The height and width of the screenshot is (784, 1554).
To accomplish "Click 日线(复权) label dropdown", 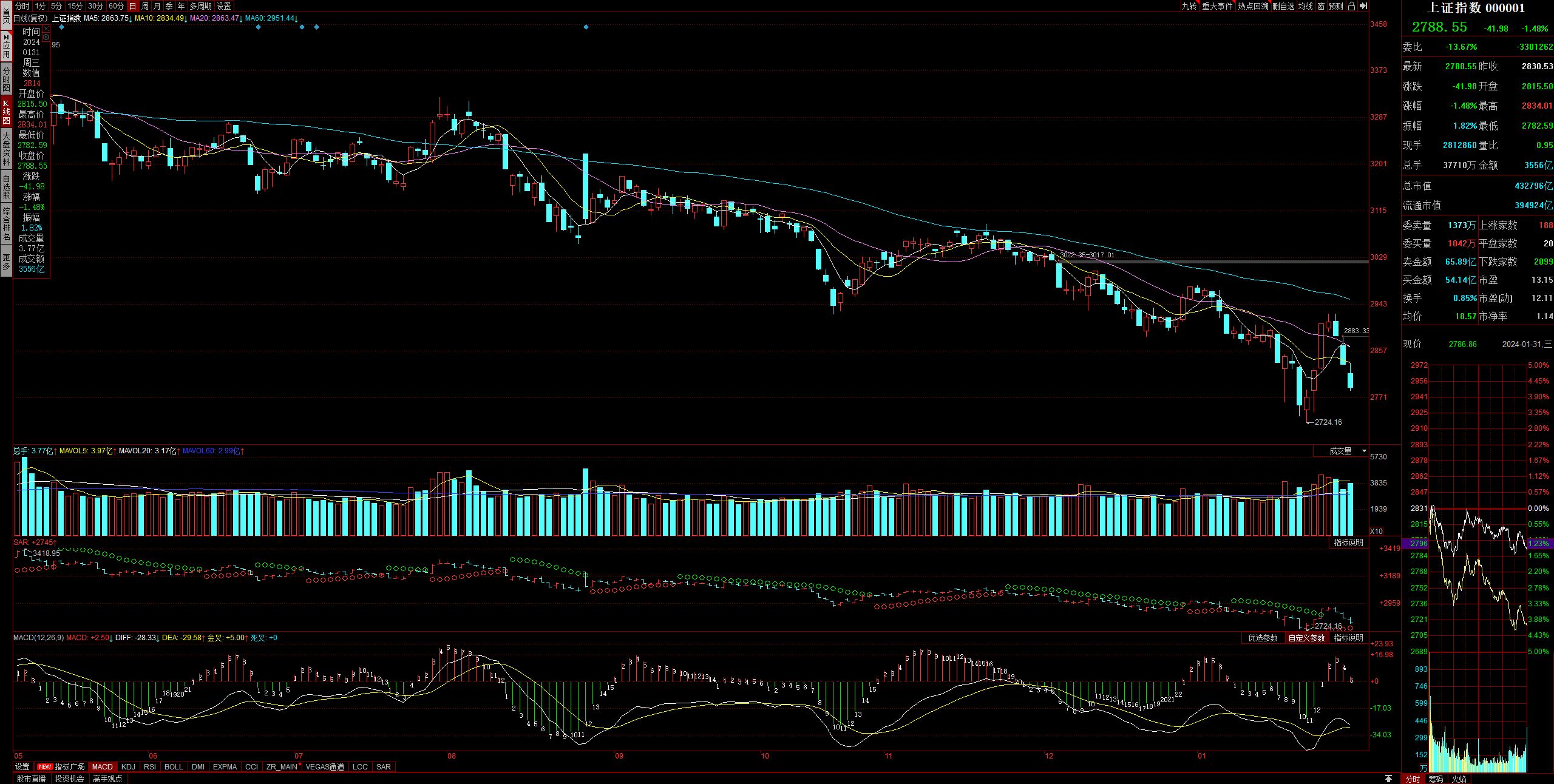I will (31, 18).
